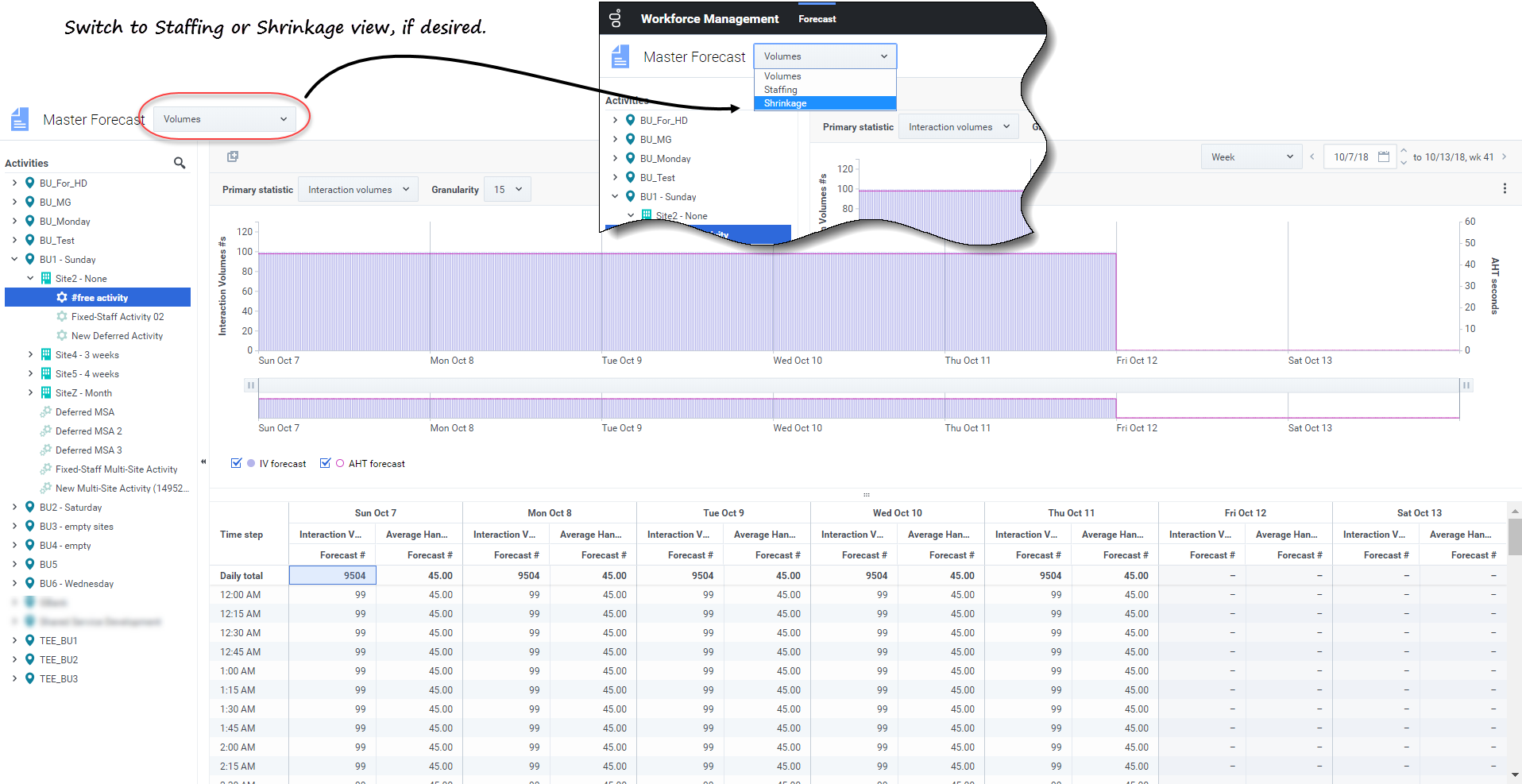The image size is (1522, 784).
Task: Collapse the Activities side panel arrow
Action: 203,462
